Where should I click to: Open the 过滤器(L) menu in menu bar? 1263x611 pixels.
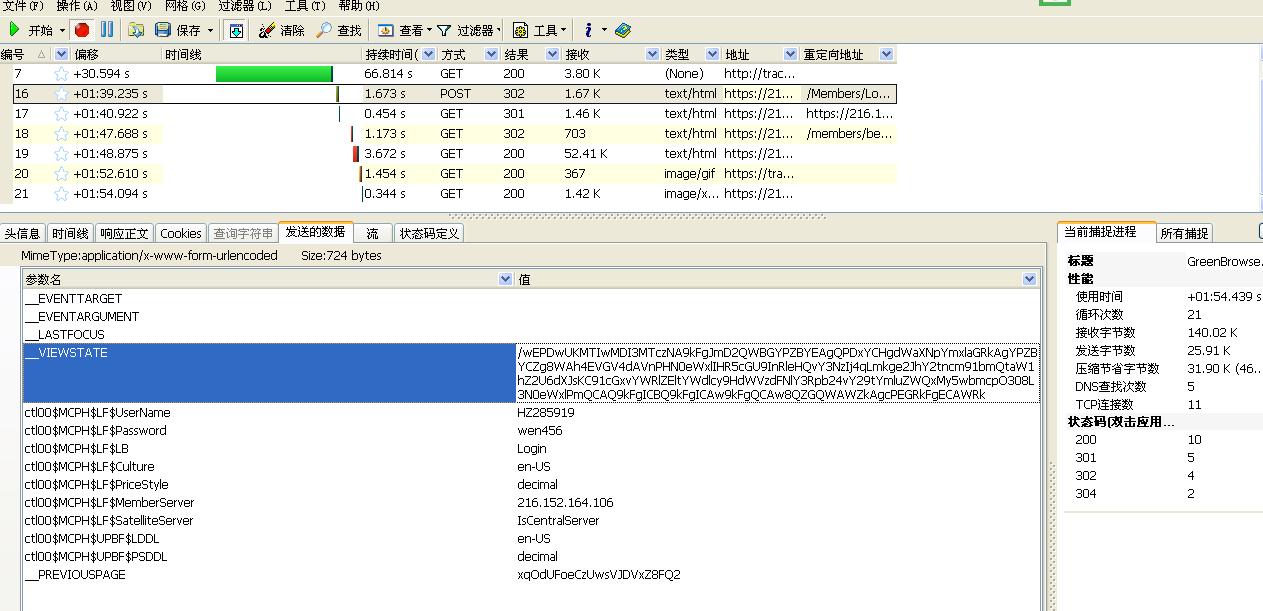click(x=244, y=6)
